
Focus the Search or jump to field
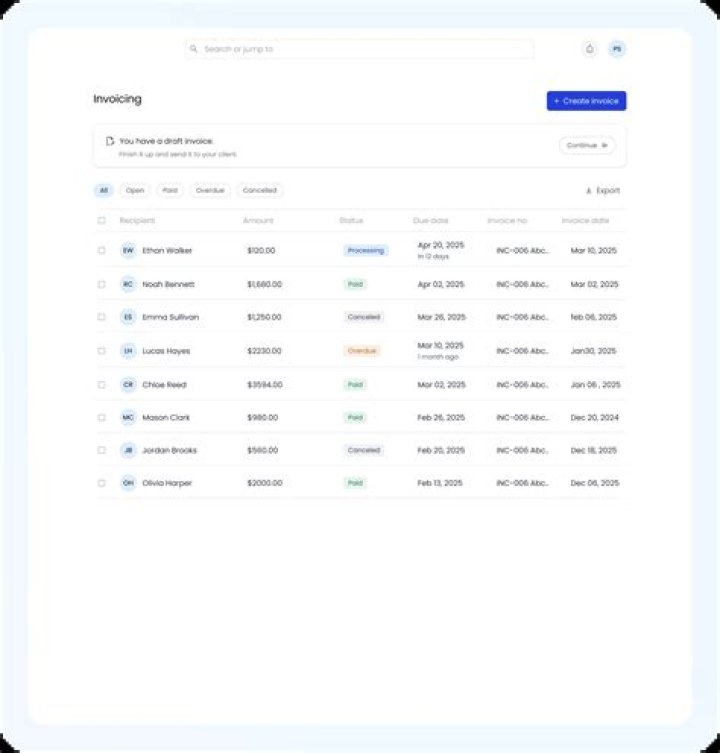pos(359,49)
